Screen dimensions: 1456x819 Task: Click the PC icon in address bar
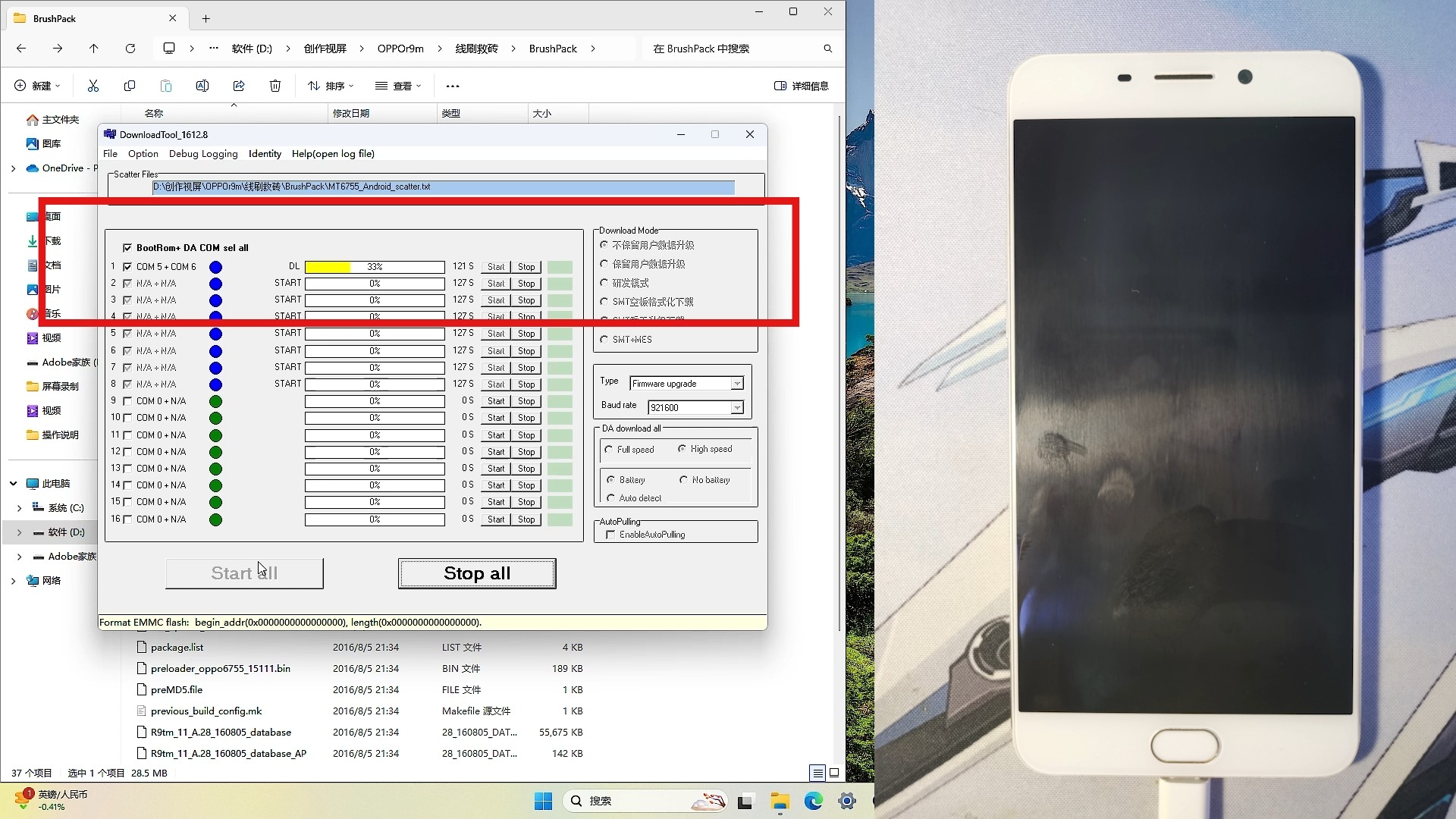169,49
